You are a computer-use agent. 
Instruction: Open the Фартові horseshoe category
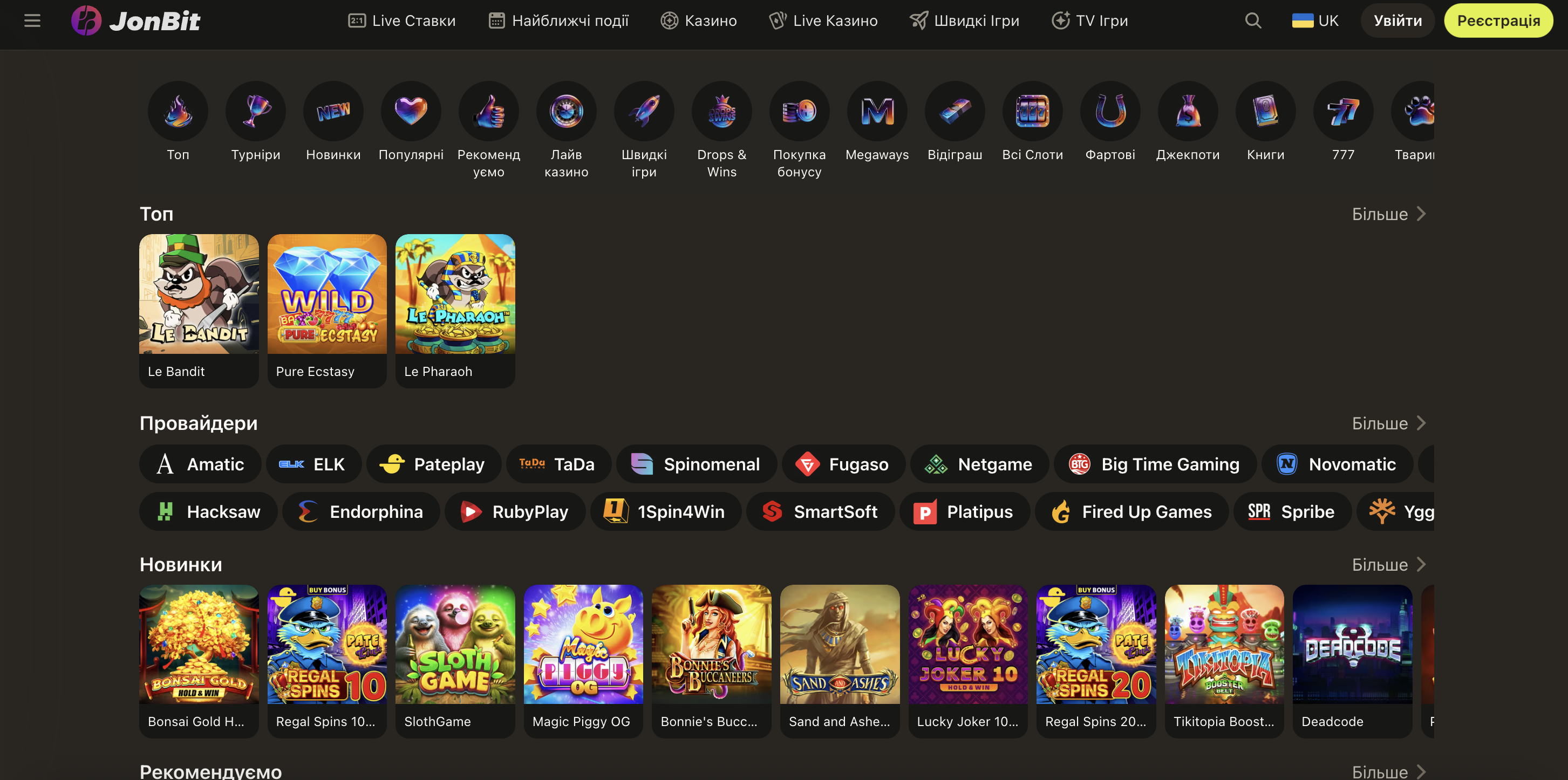(x=1110, y=111)
